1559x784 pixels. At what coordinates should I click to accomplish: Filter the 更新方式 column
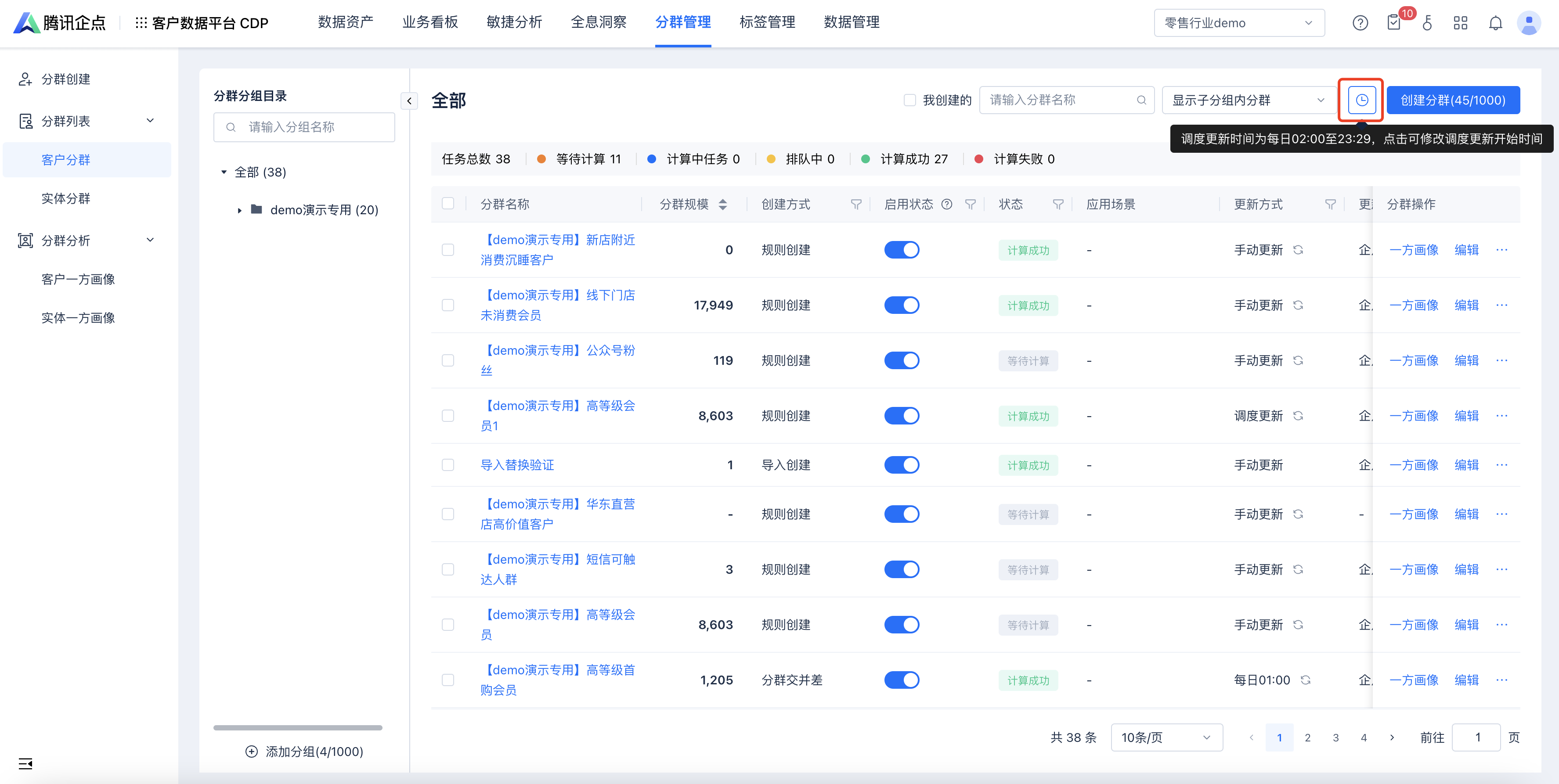1330,205
